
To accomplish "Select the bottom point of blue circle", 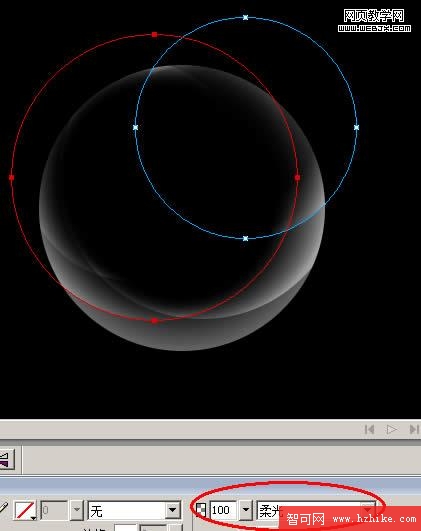I will pos(246,238).
